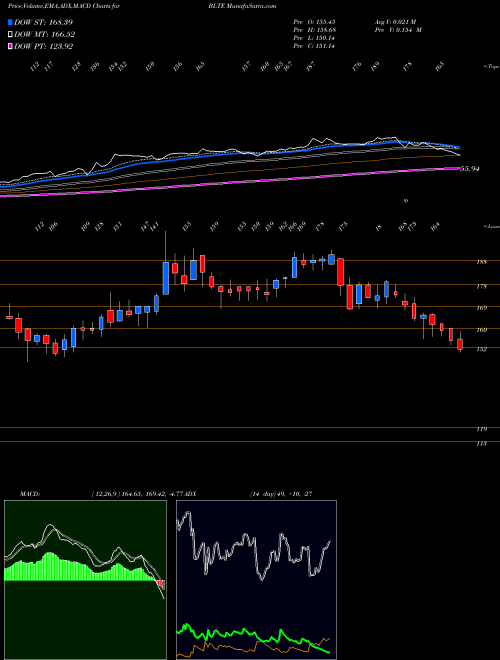Click the Pre L: 150.14 value
Image resolution: width=500 pixels, height=660 pixels.
(x=314, y=38)
